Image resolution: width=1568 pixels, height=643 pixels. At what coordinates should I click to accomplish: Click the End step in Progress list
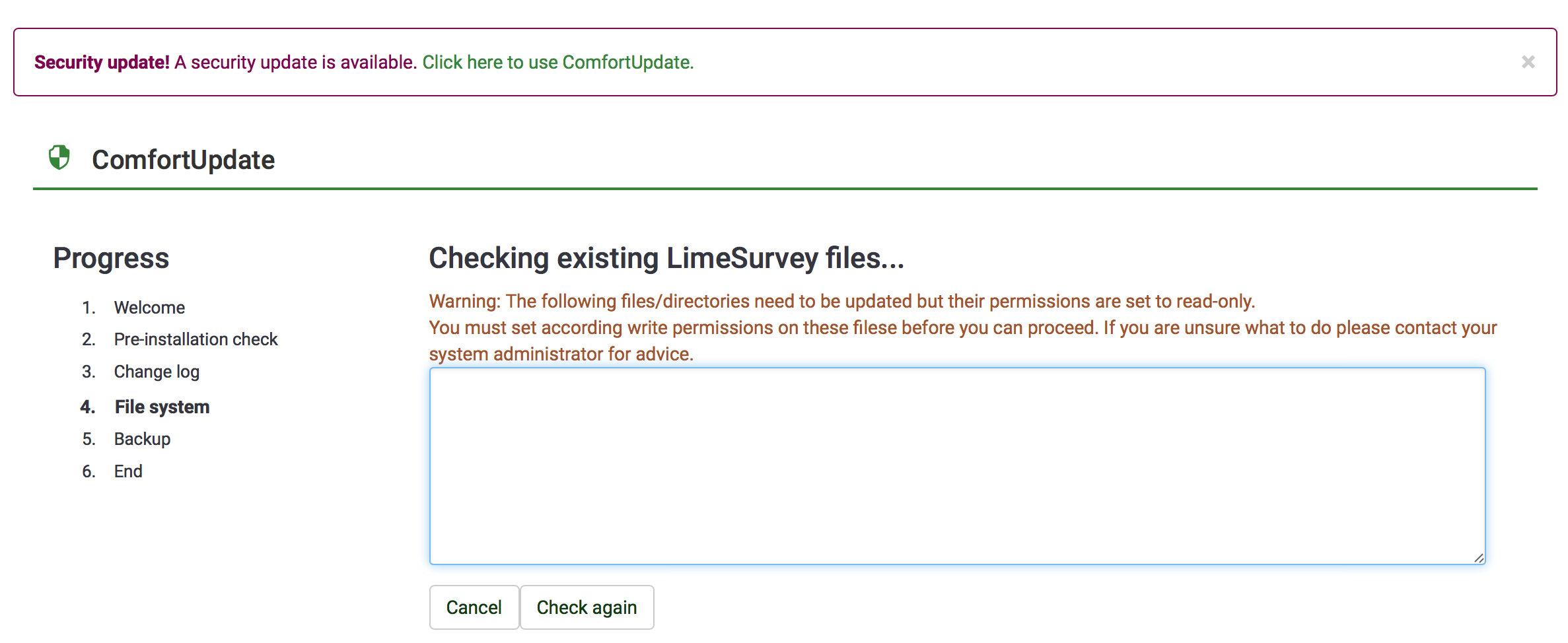[x=128, y=471]
